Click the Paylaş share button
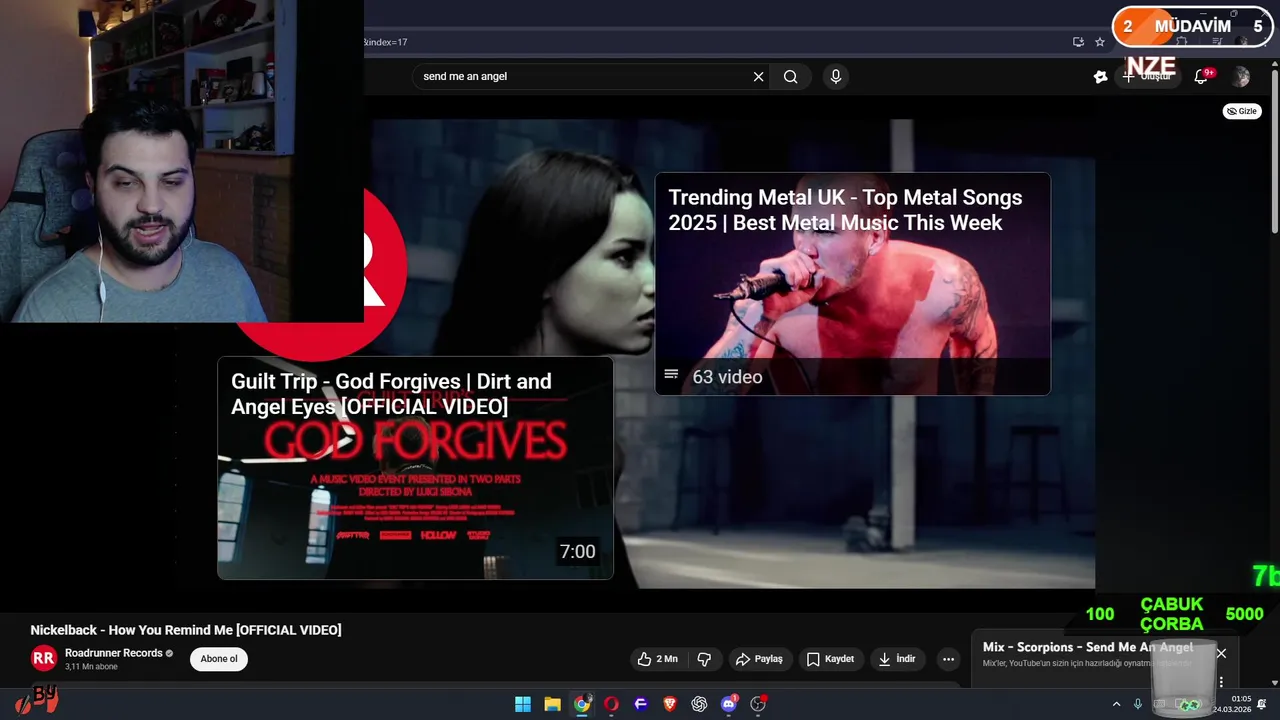The image size is (1280, 720). [x=759, y=659]
